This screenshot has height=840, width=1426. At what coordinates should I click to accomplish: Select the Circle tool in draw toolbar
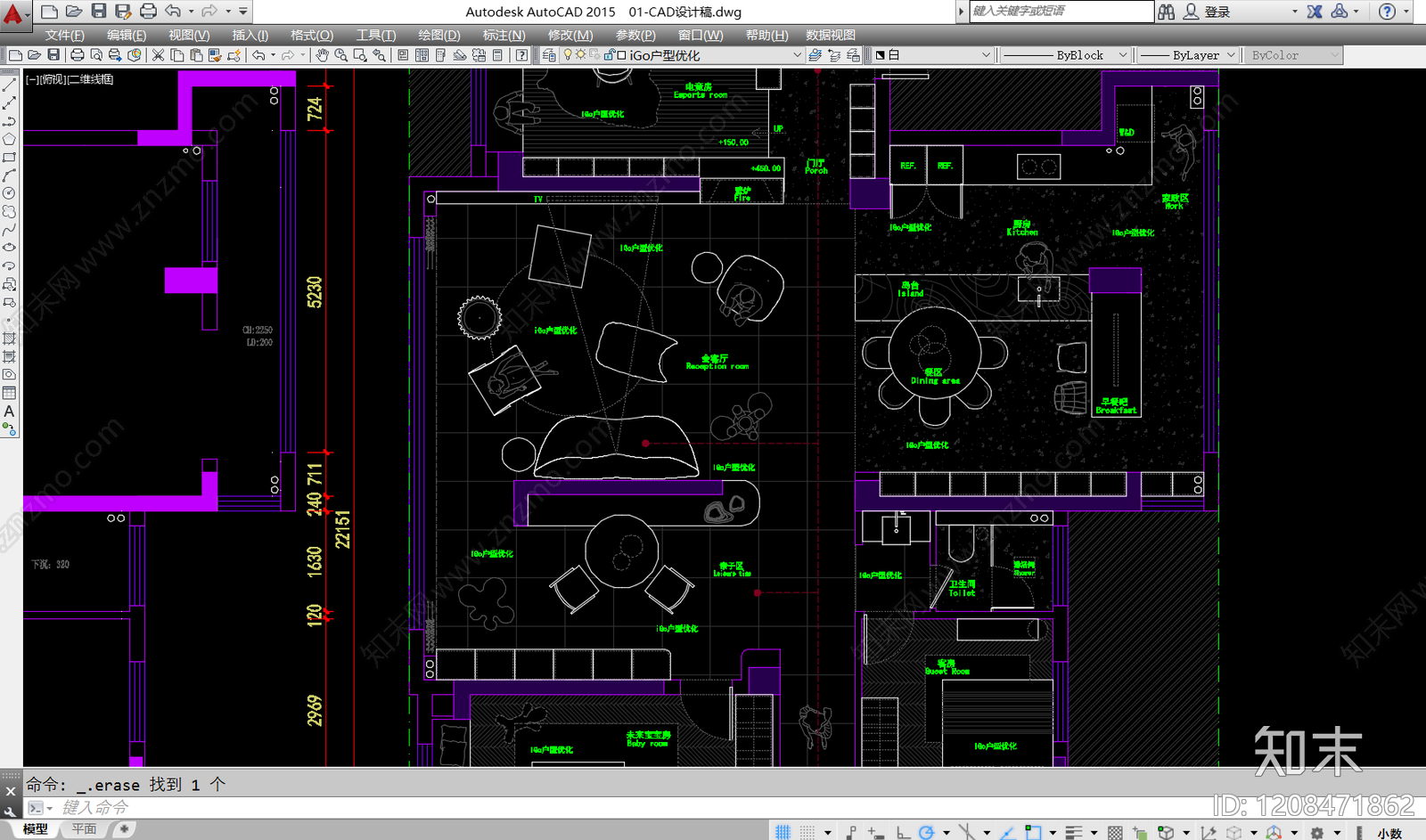click(9, 193)
